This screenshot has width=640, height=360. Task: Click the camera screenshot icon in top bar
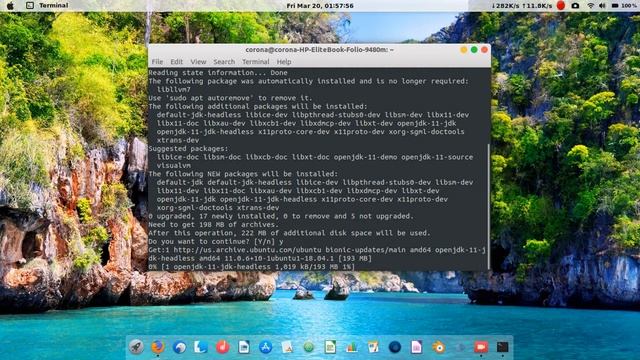(x=575, y=6)
